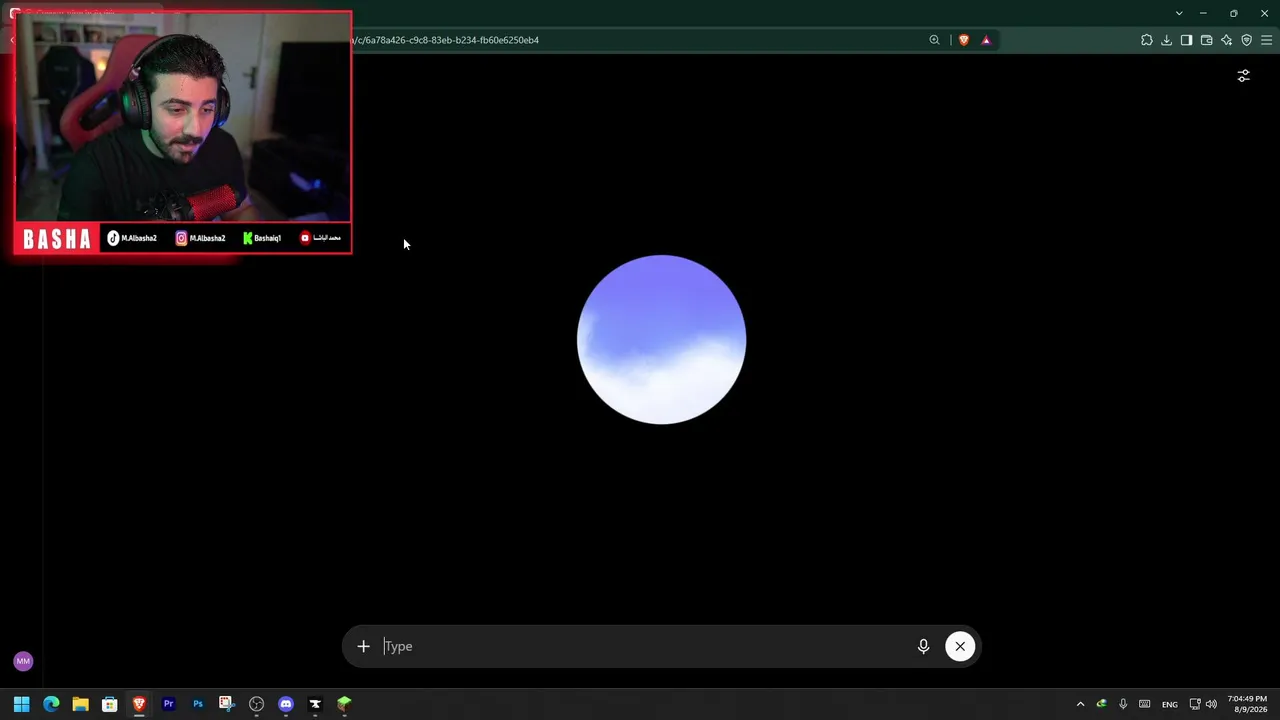
Task: Open the Windows Start menu
Action: pos(21,704)
